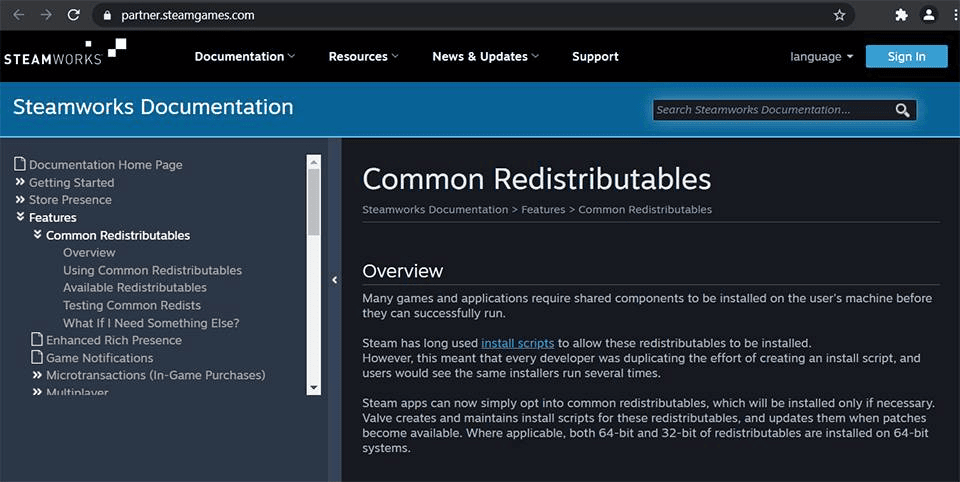The width and height of the screenshot is (960, 482).
Task: Open the Support page
Action: point(595,57)
